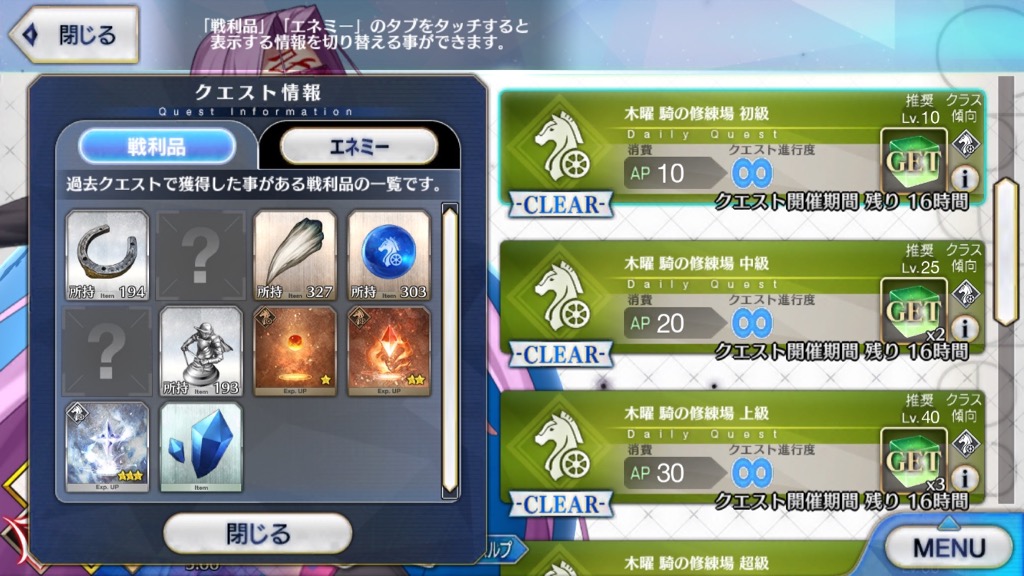Image resolution: width=1024 pixels, height=576 pixels.
Task: Tap the info icon on 上級 quest
Action: coord(965,478)
